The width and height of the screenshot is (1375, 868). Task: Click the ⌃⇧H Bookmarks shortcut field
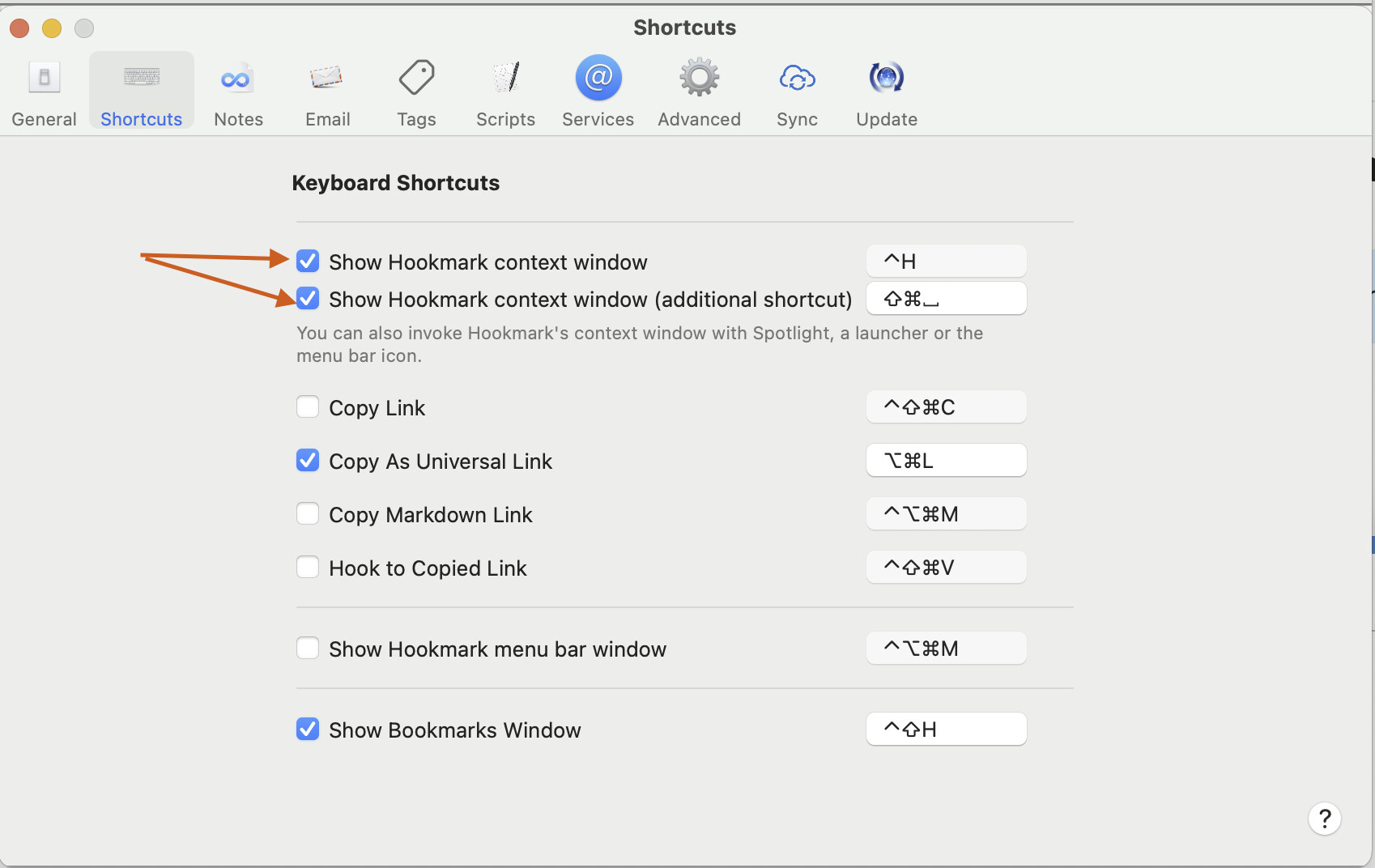(946, 730)
